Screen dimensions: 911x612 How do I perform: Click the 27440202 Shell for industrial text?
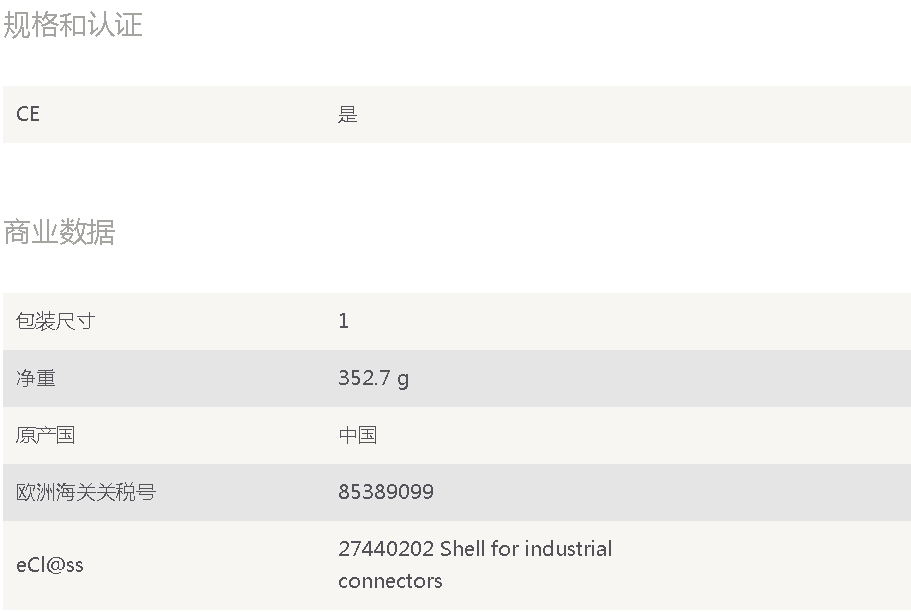tap(475, 549)
